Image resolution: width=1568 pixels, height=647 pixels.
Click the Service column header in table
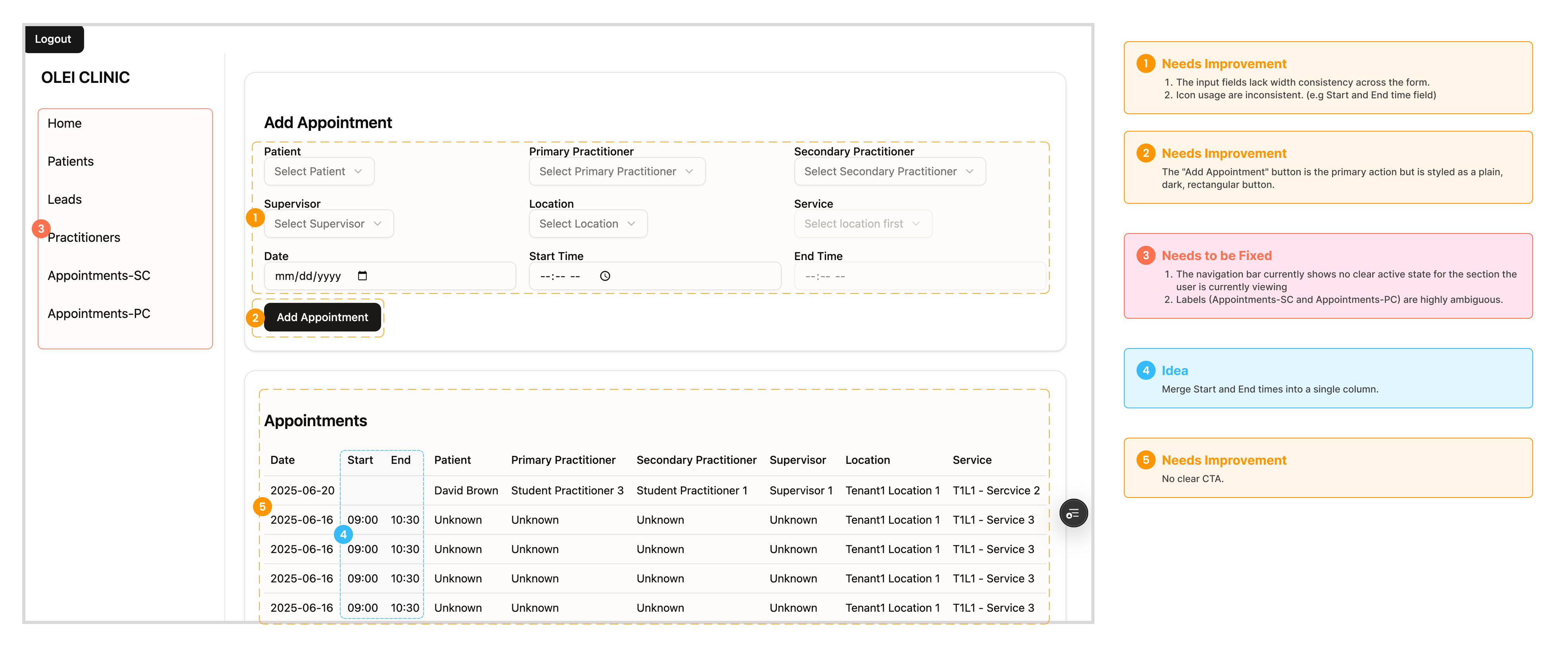[972, 460]
